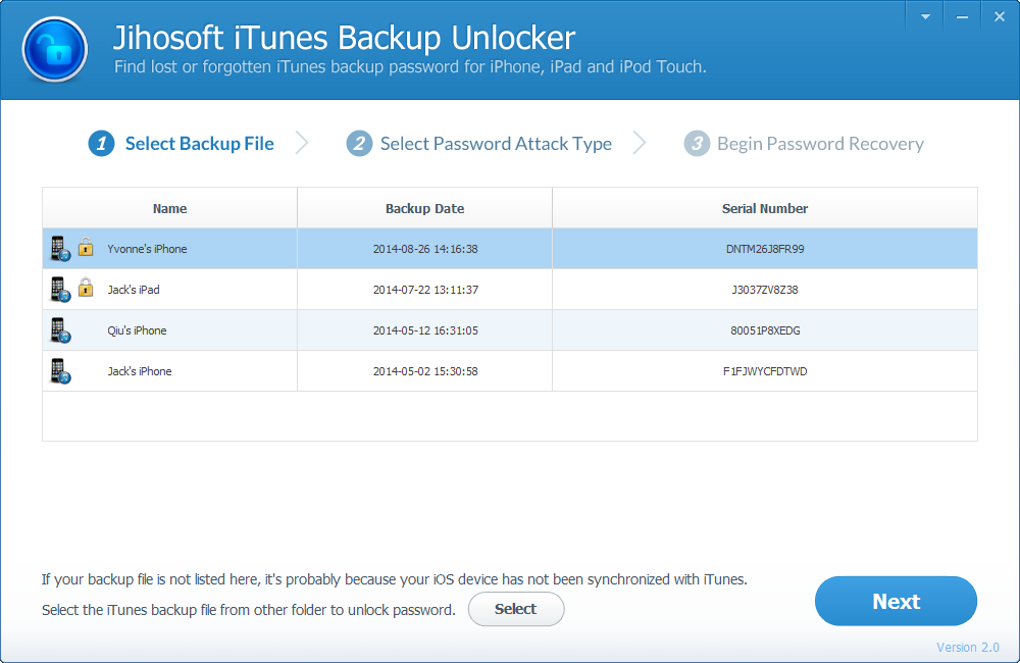This screenshot has height=663, width=1020.
Task: Click device icon beside Qiu's iPhone
Action: click(60, 331)
